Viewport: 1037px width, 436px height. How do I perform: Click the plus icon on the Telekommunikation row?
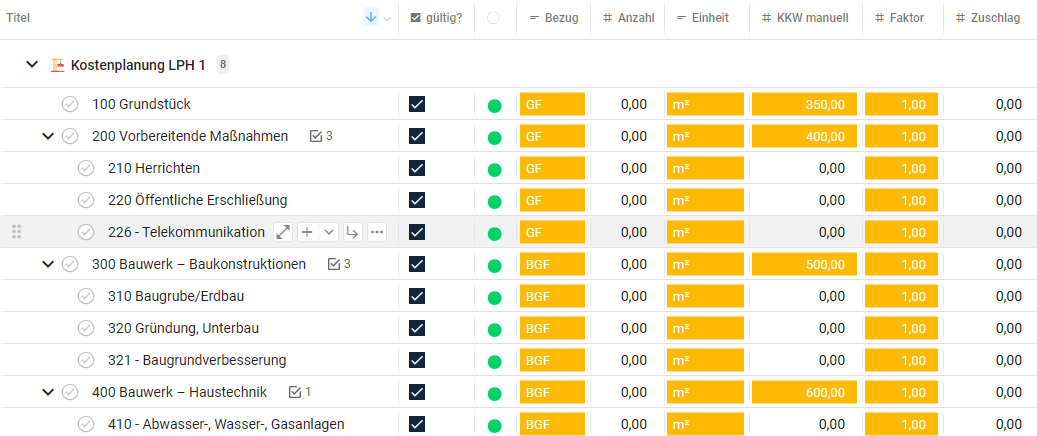(x=308, y=232)
